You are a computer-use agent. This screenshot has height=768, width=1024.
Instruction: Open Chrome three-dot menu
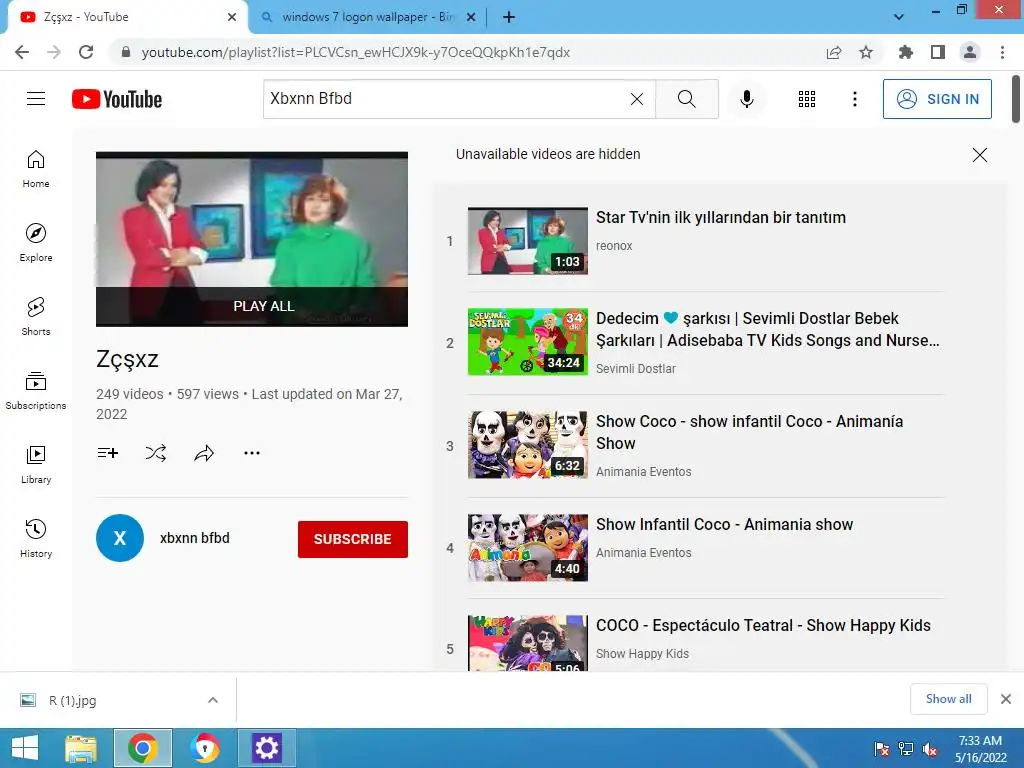pyautogui.click(x=1002, y=52)
